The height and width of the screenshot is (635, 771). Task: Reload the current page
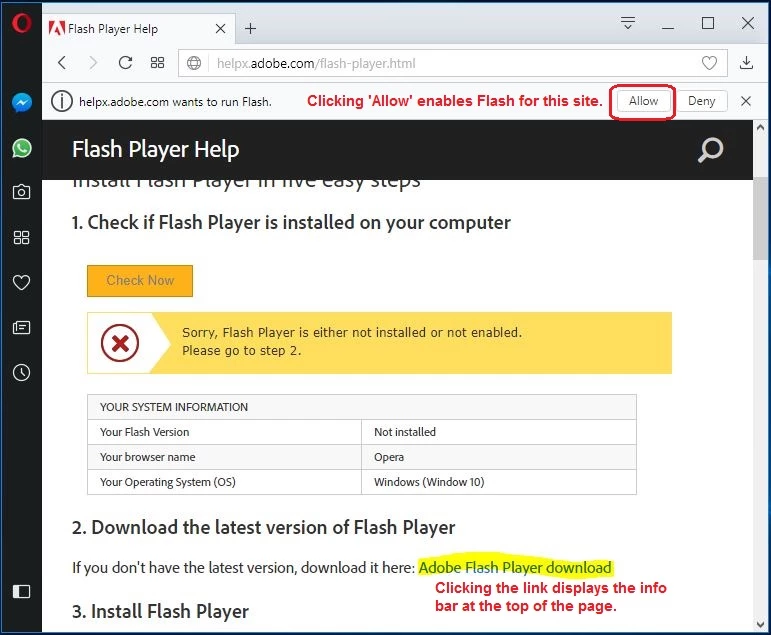click(125, 62)
